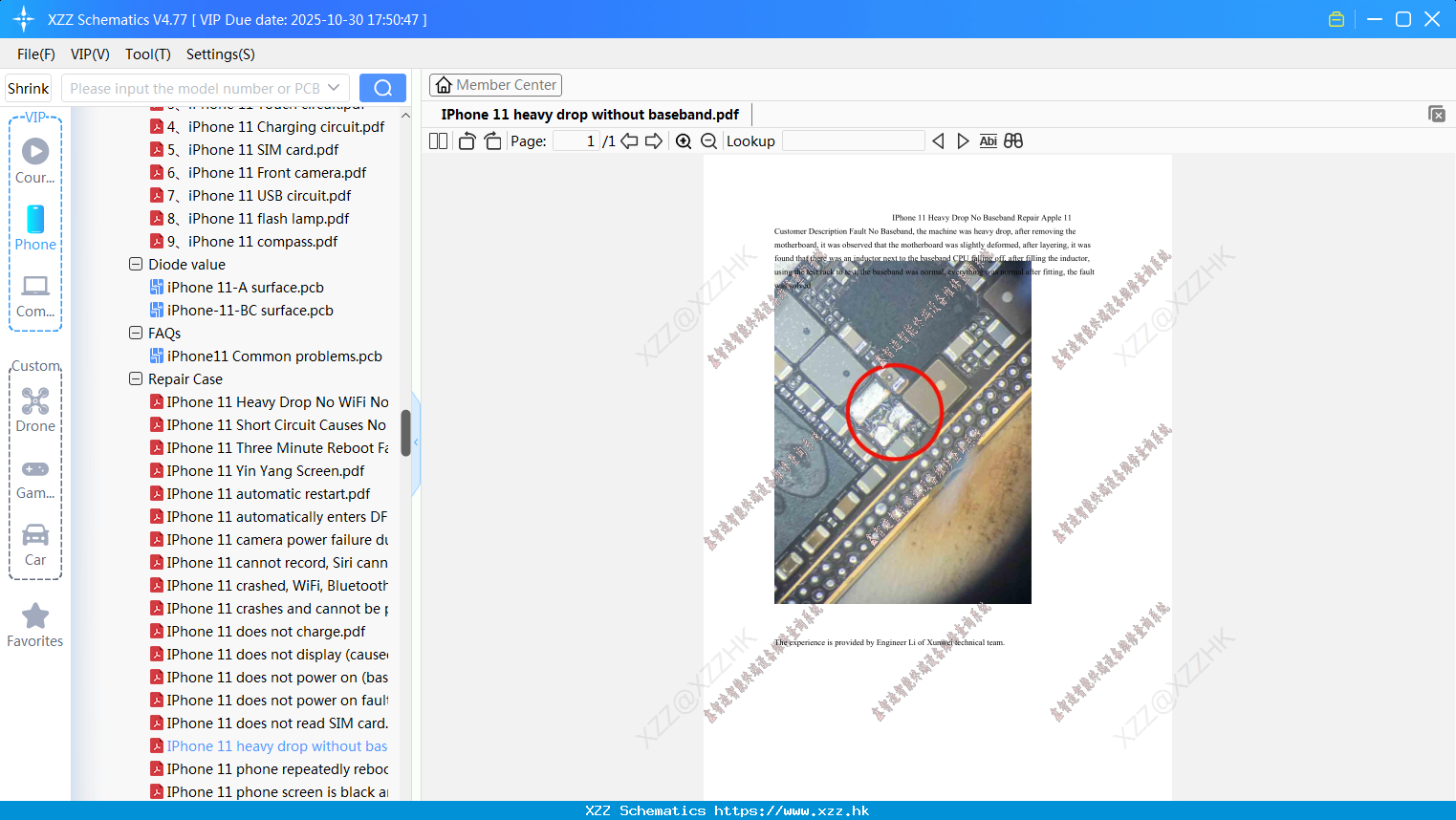Open the File(F) menu
The width and height of the screenshot is (1456, 820).
coord(36,54)
